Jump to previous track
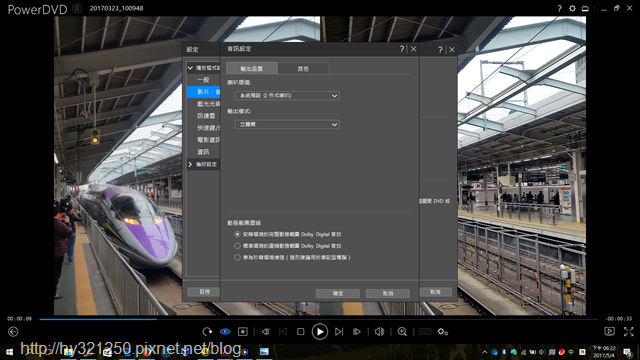The image size is (640, 360). click(283, 331)
